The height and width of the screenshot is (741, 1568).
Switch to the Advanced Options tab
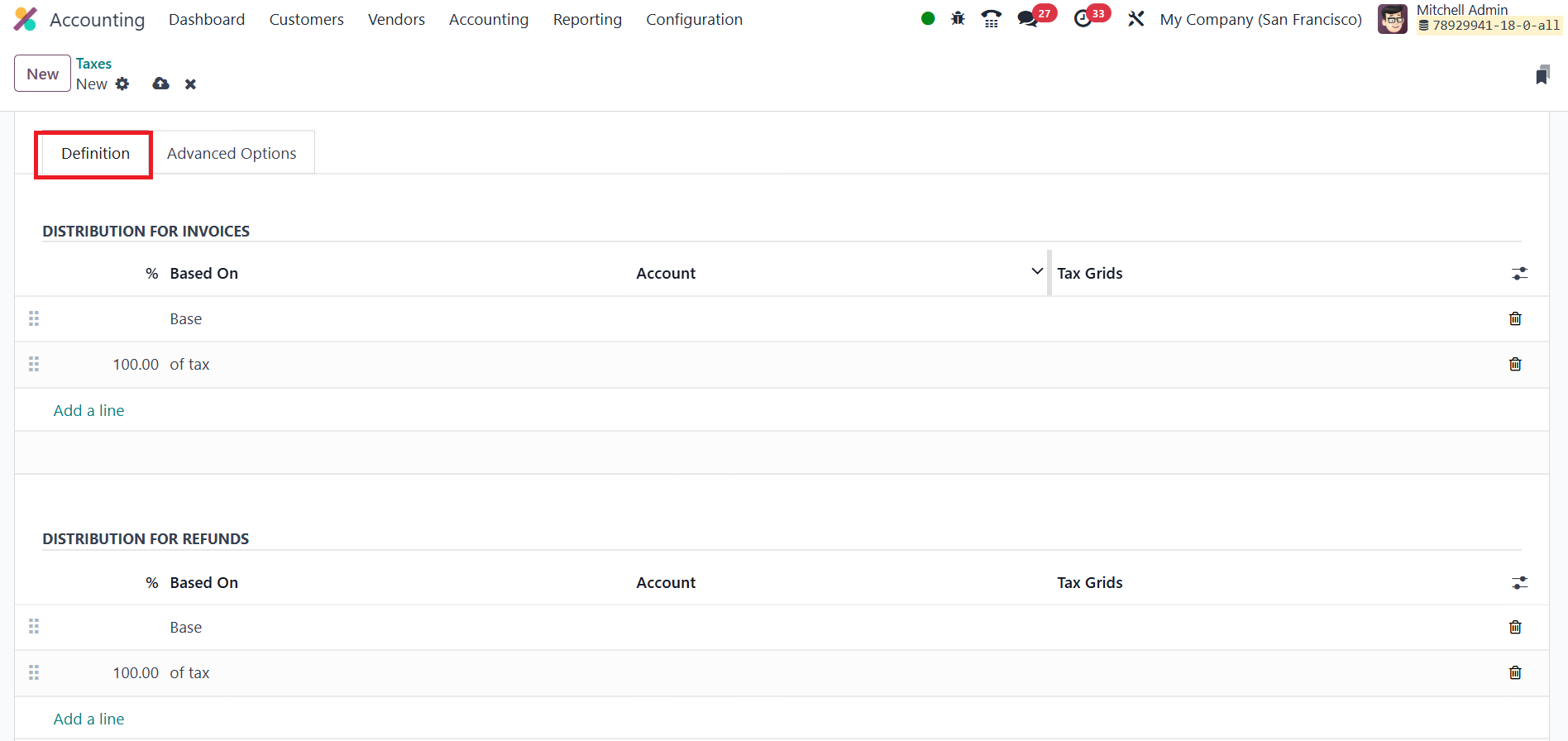tap(232, 153)
